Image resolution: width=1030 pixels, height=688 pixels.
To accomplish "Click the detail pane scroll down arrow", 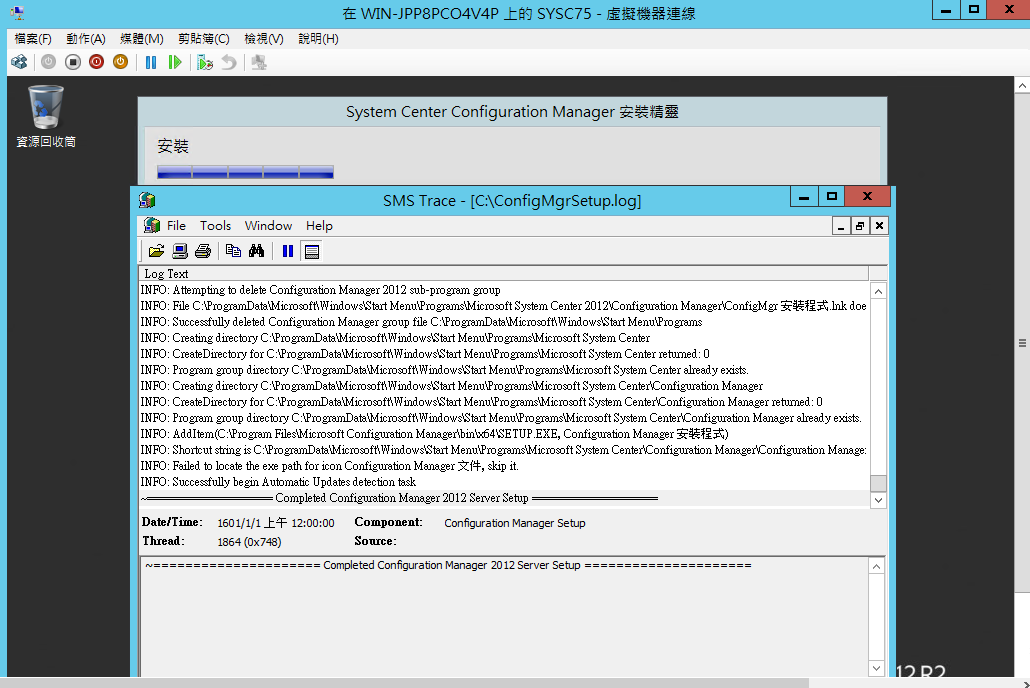I will (x=877, y=668).
